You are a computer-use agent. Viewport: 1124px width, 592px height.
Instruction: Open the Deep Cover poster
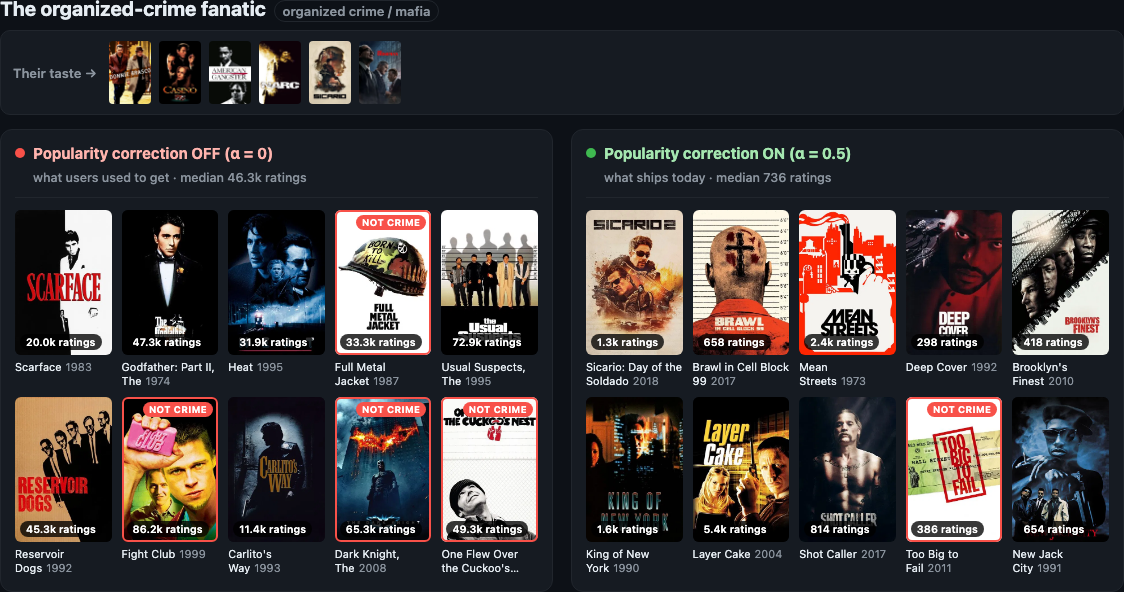tap(954, 282)
